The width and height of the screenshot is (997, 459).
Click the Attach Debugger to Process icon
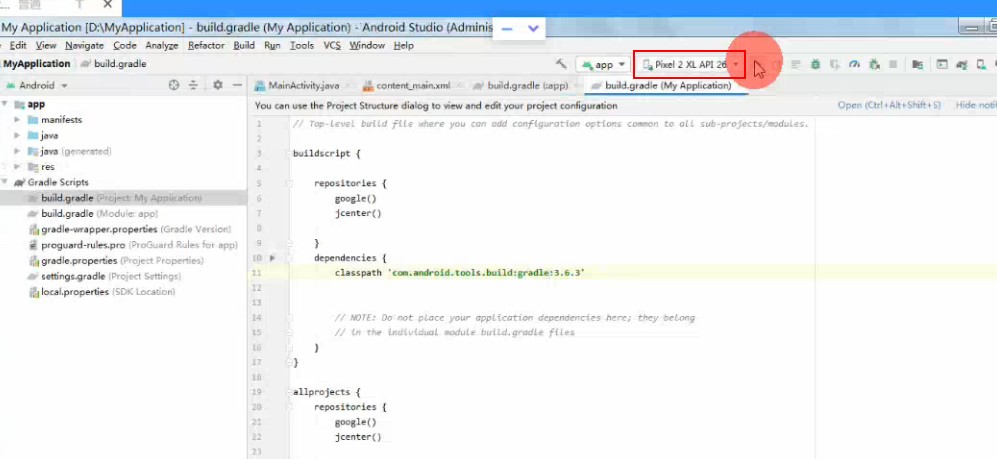coord(874,64)
